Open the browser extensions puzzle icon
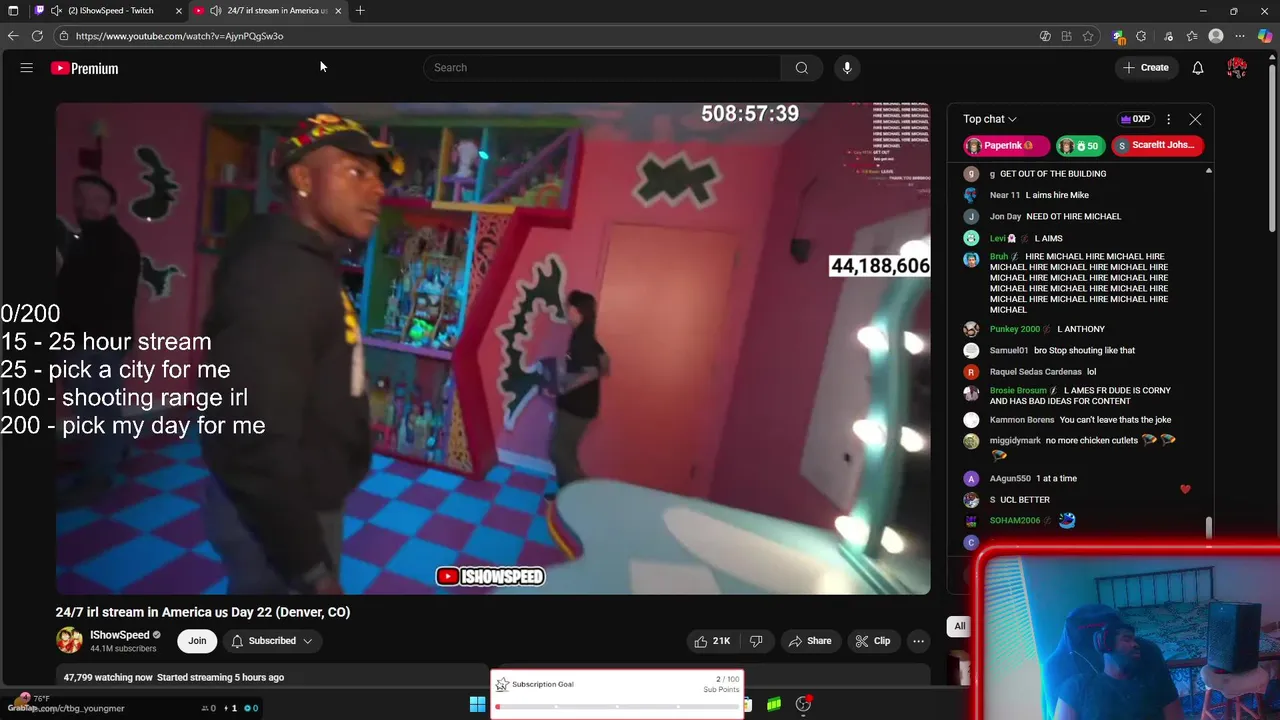The image size is (1280, 720). [1141, 36]
